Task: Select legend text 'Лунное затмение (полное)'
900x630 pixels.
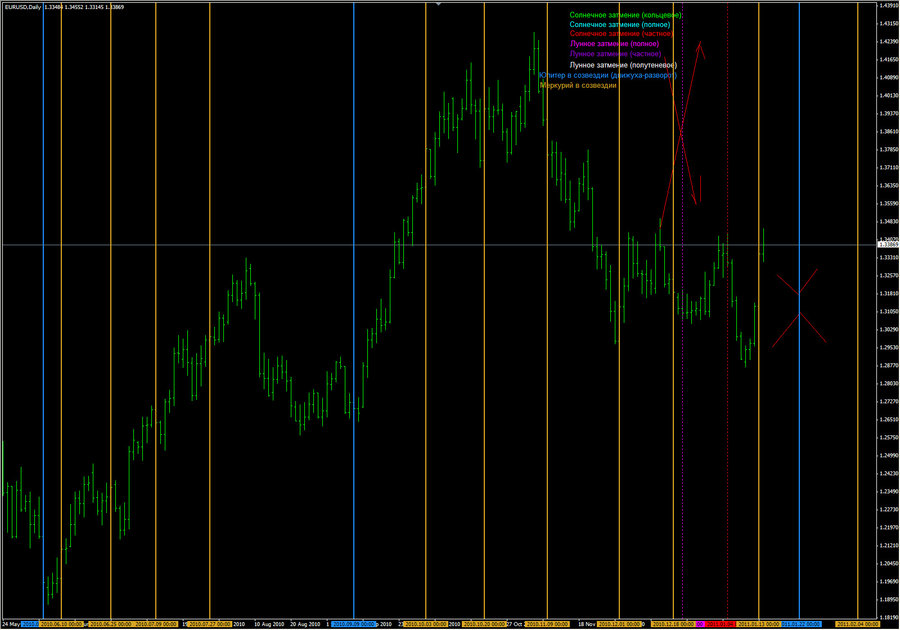Action: 614,44
